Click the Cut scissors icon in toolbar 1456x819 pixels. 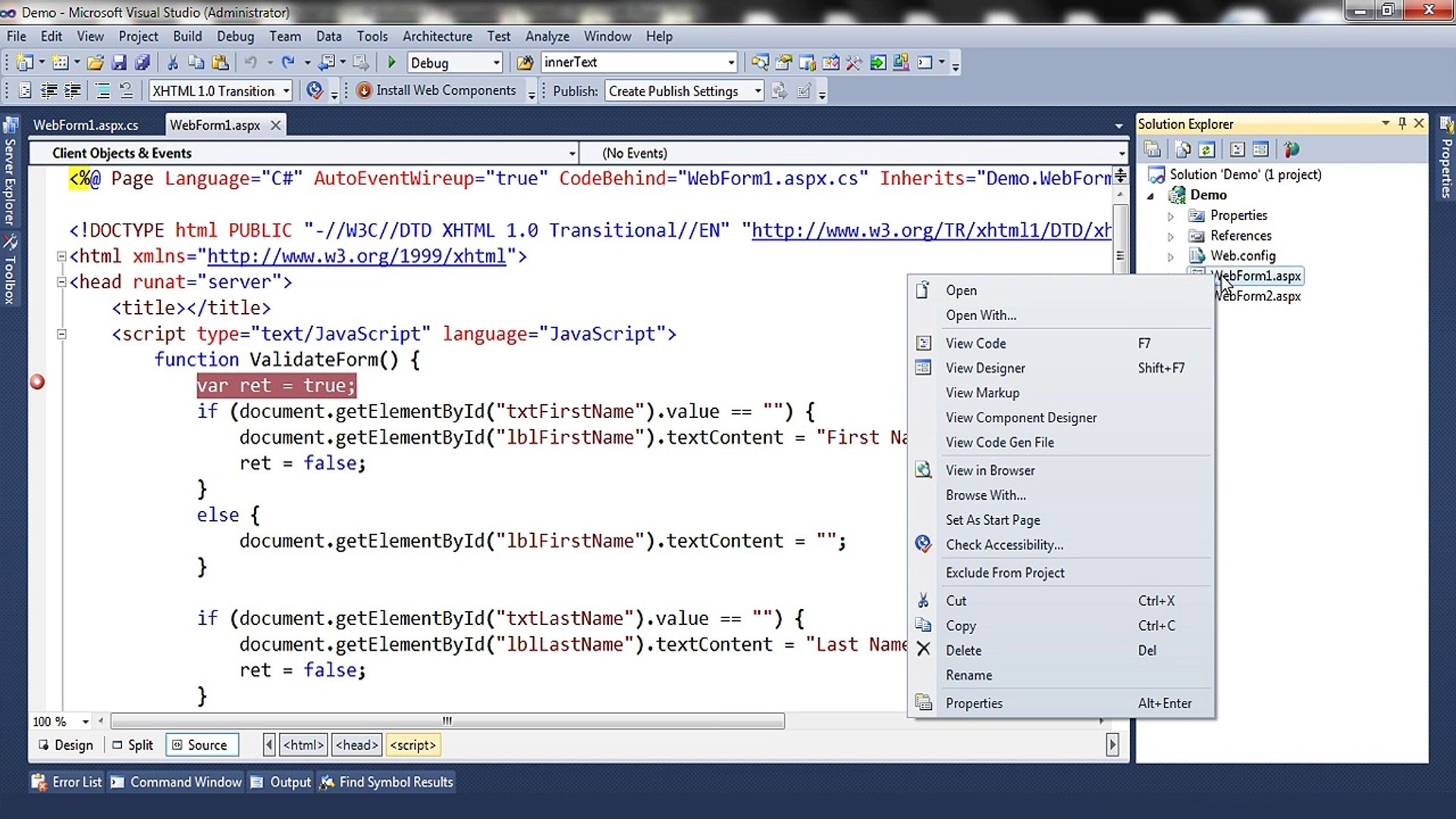172,62
